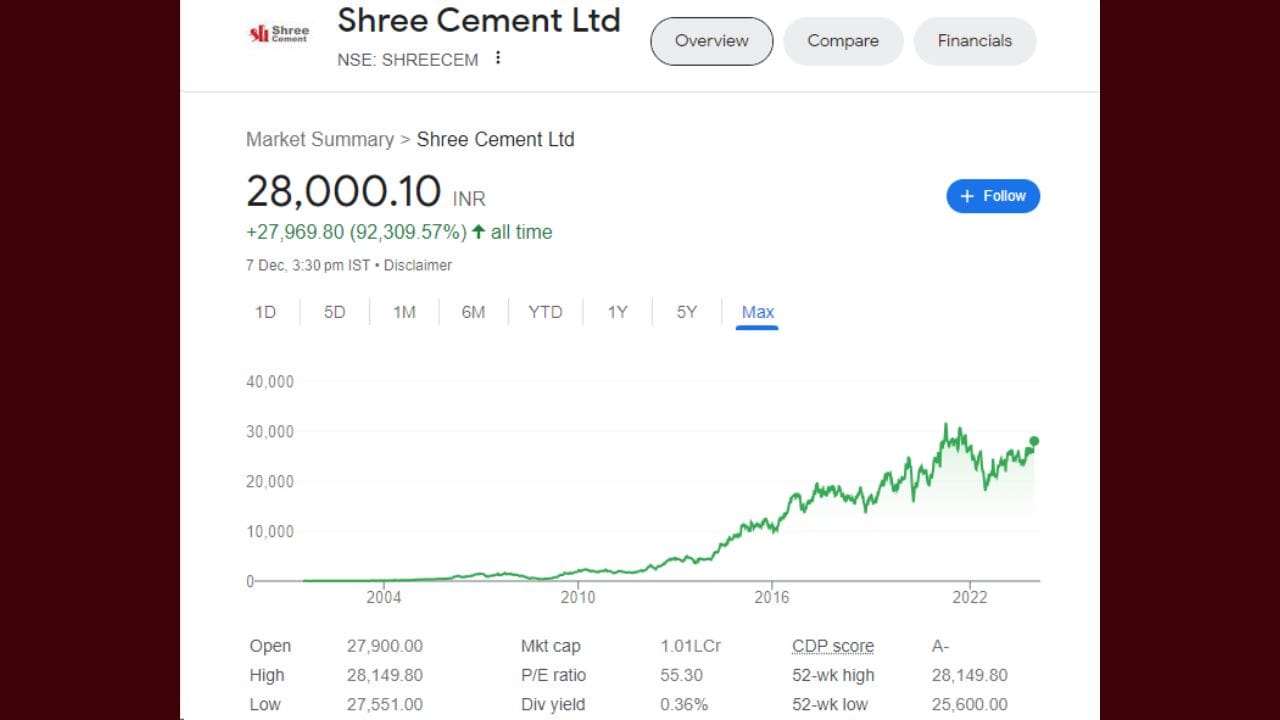Open the Compare tab
1280x720 pixels.
click(x=842, y=41)
